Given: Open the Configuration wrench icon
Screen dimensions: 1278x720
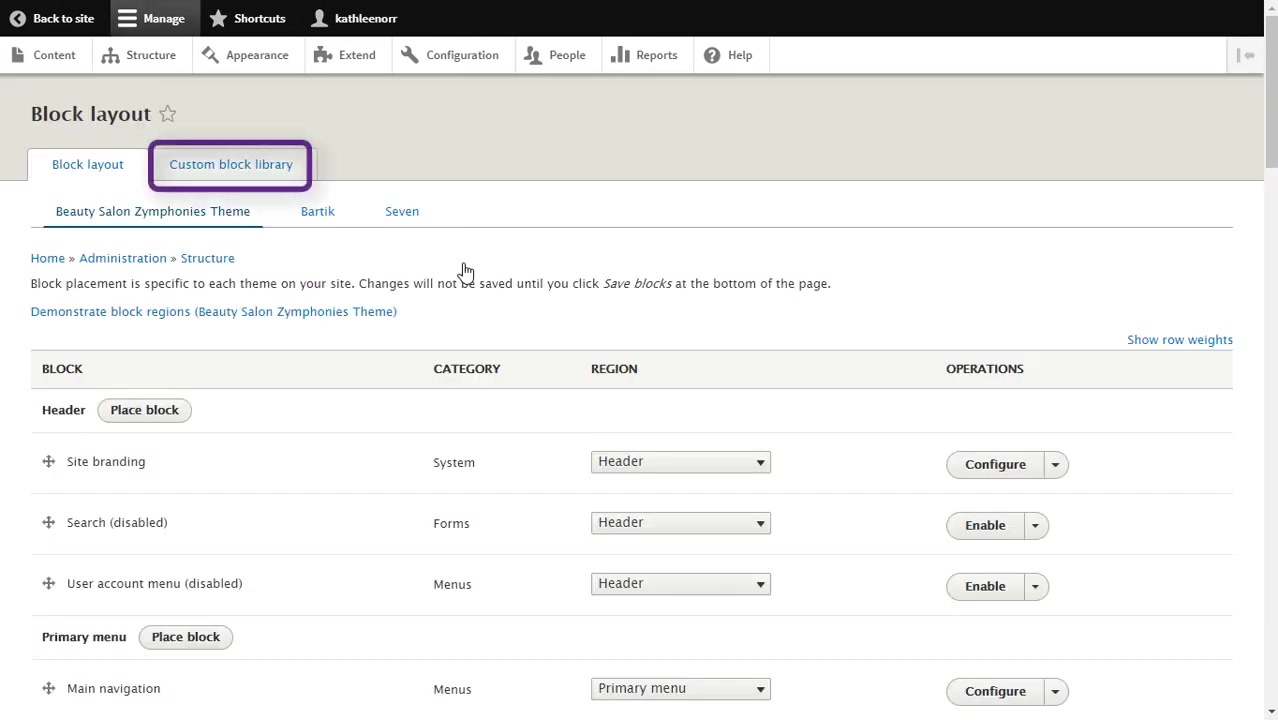Looking at the screenshot, I should coord(409,55).
